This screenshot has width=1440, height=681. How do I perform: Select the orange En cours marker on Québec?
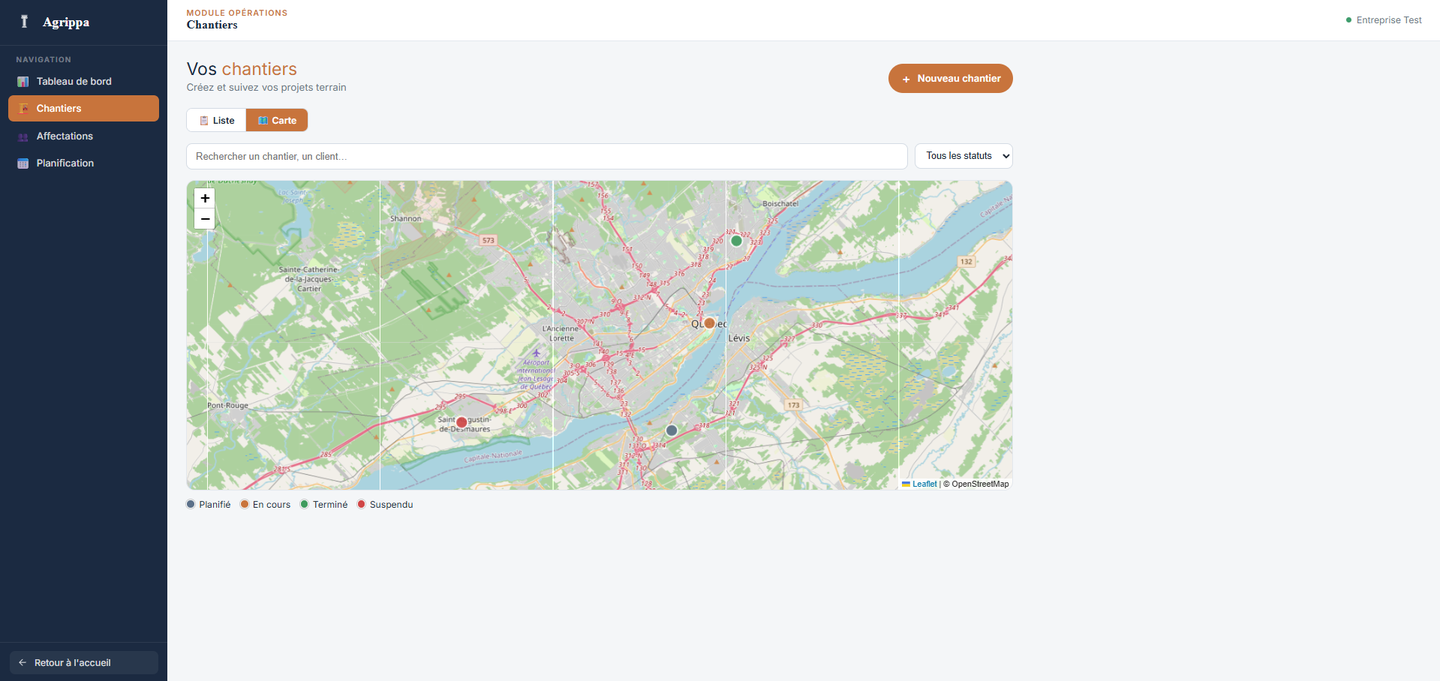point(710,323)
